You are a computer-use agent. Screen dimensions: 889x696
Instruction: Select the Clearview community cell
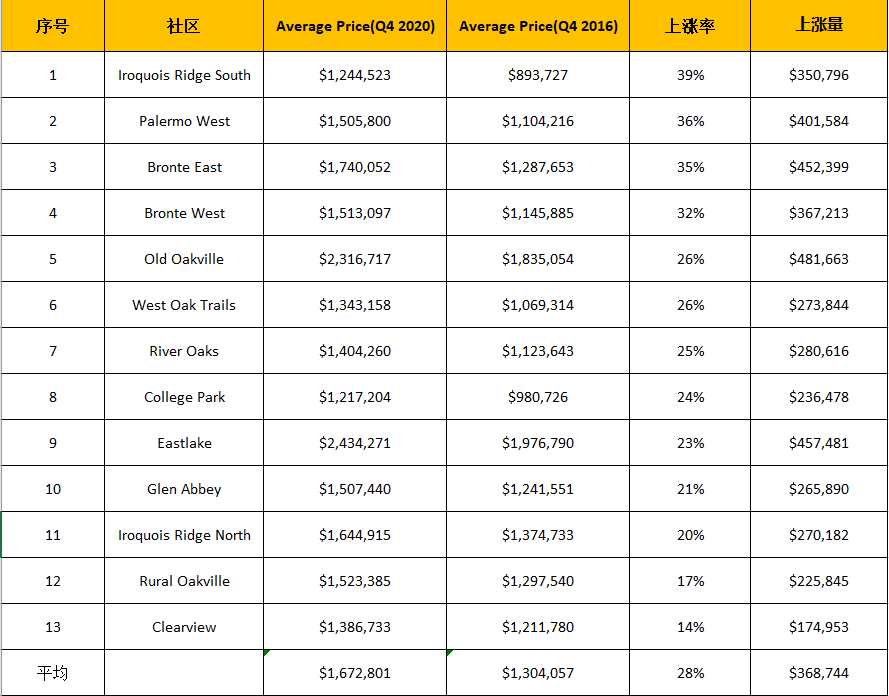[x=184, y=627]
